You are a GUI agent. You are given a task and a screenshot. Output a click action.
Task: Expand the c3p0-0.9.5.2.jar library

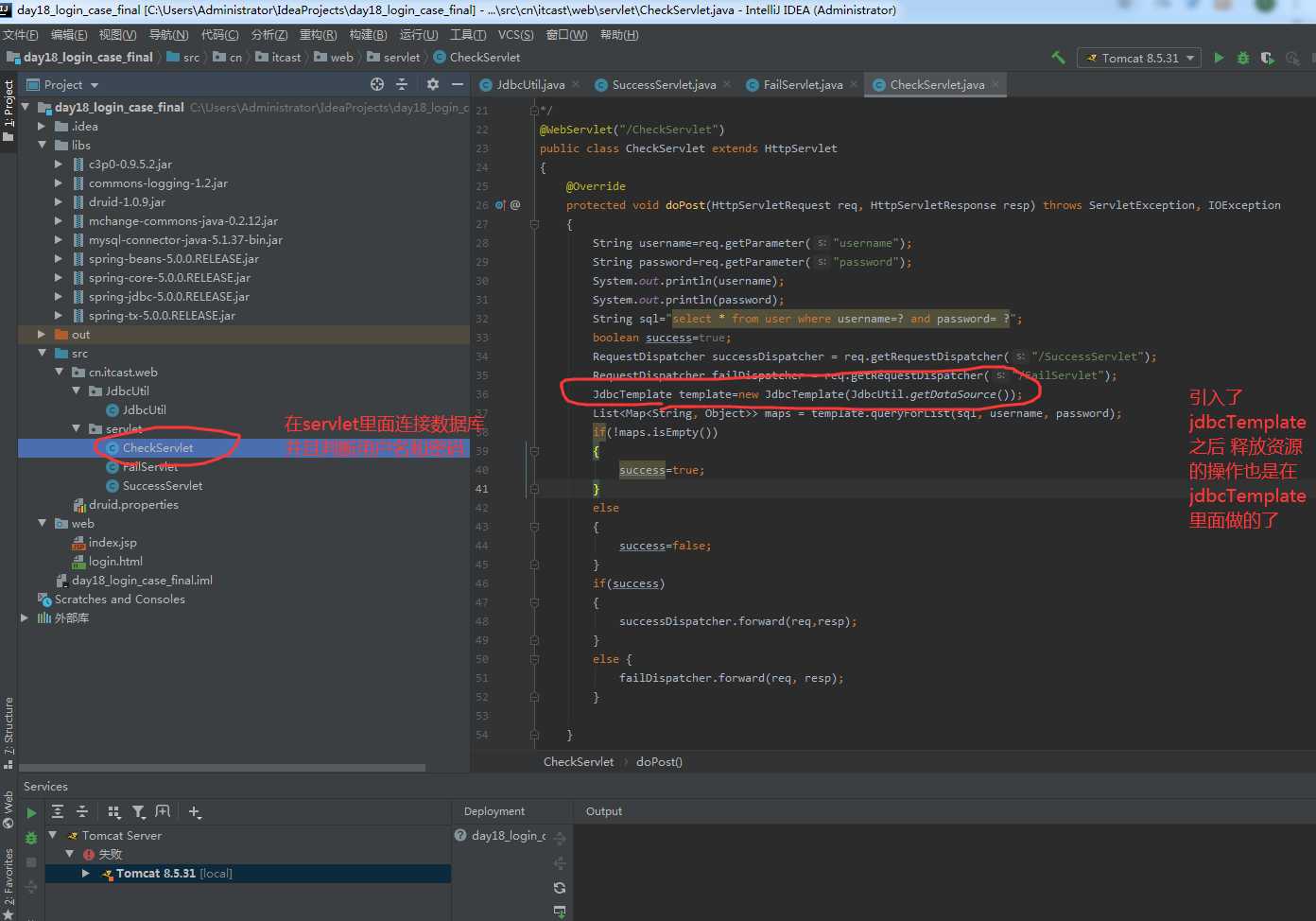pyautogui.click(x=59, y=165)
